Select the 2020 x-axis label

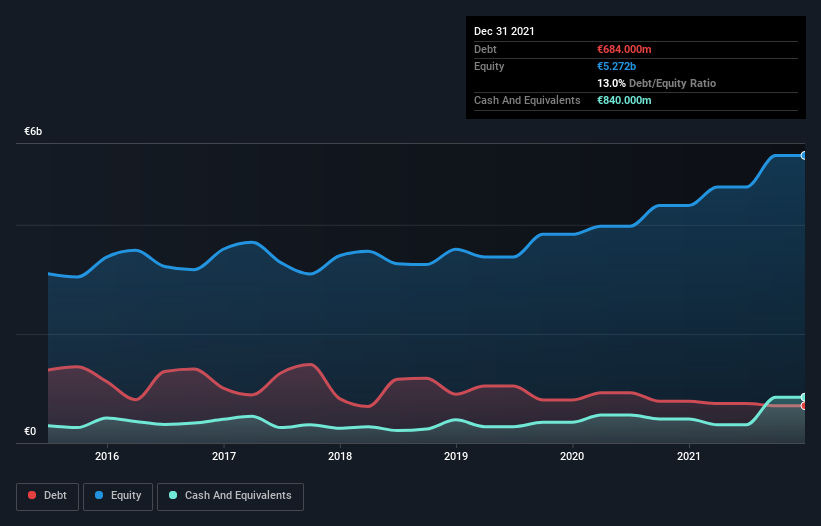tap(572, 456)
